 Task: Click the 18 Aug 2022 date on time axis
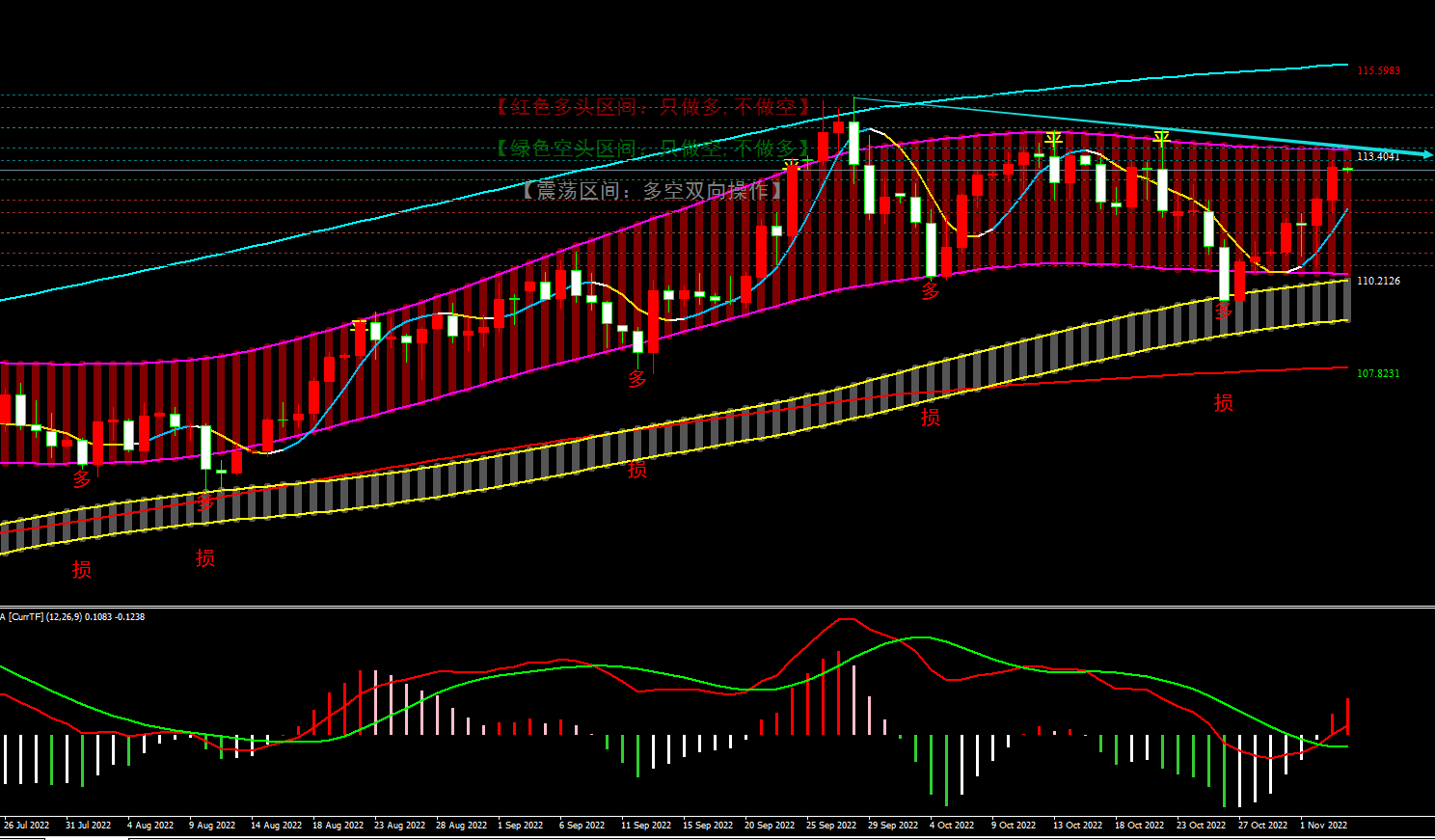point(338,826)
